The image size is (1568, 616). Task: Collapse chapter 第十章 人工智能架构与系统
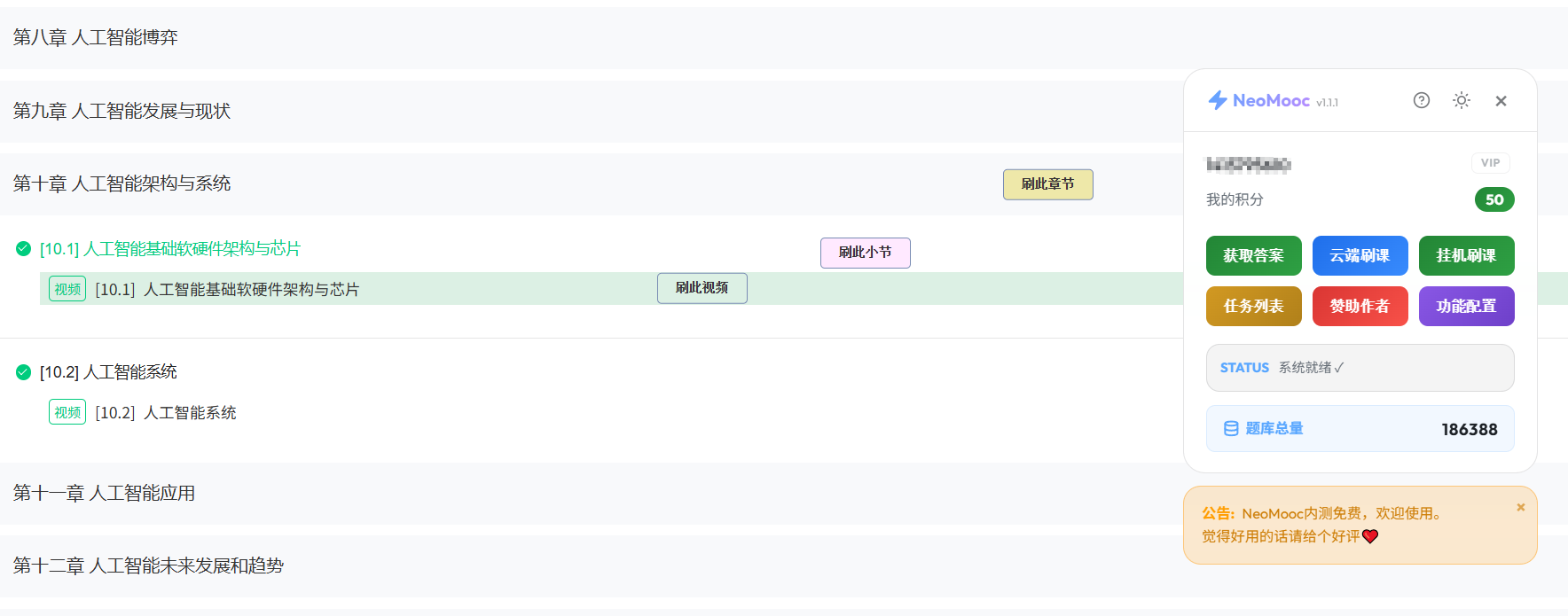point(122,183)
